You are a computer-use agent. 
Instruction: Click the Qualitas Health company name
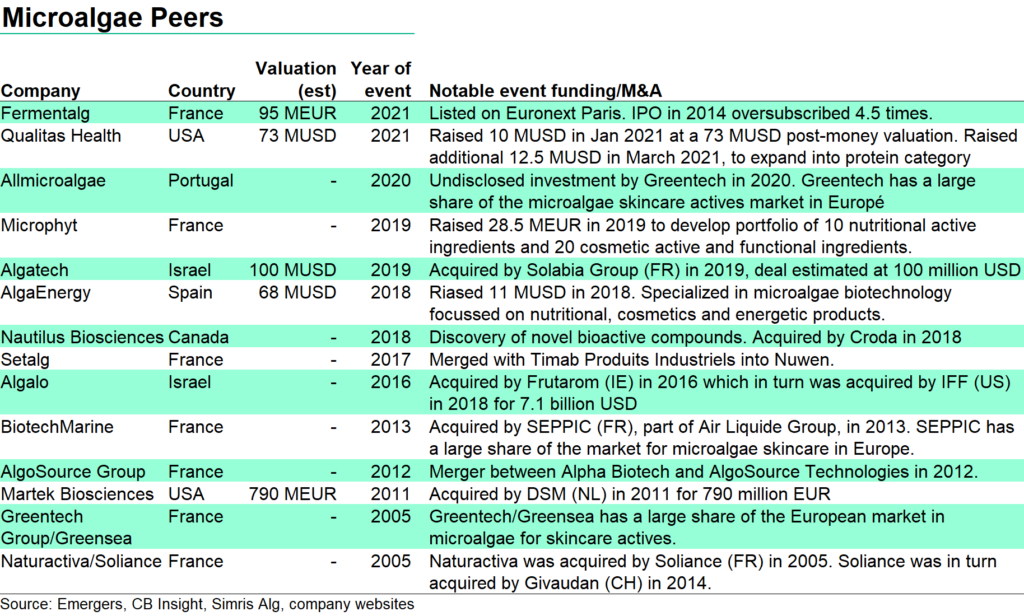[x=61, y=136]
